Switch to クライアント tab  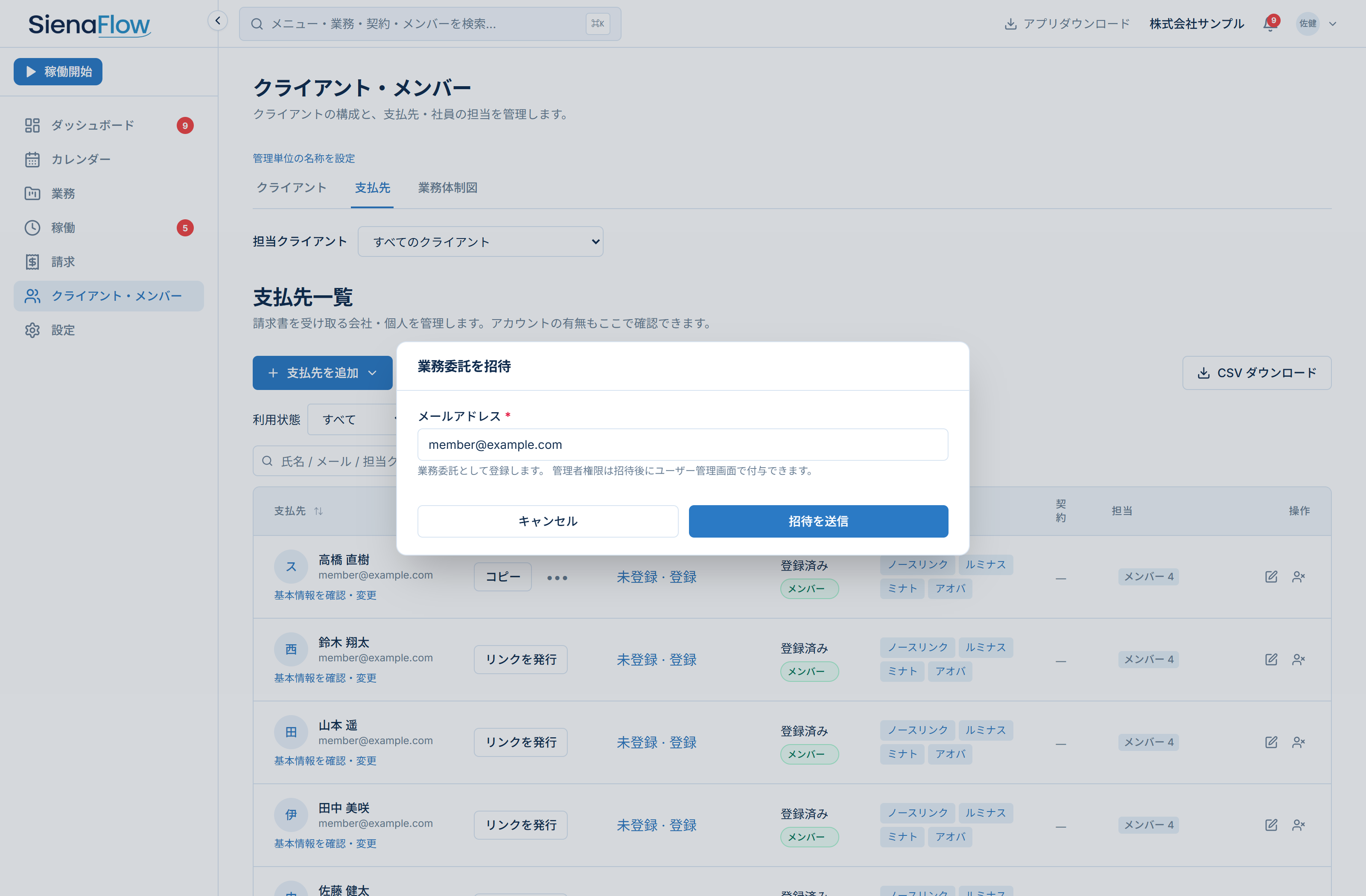pos(292,188)
